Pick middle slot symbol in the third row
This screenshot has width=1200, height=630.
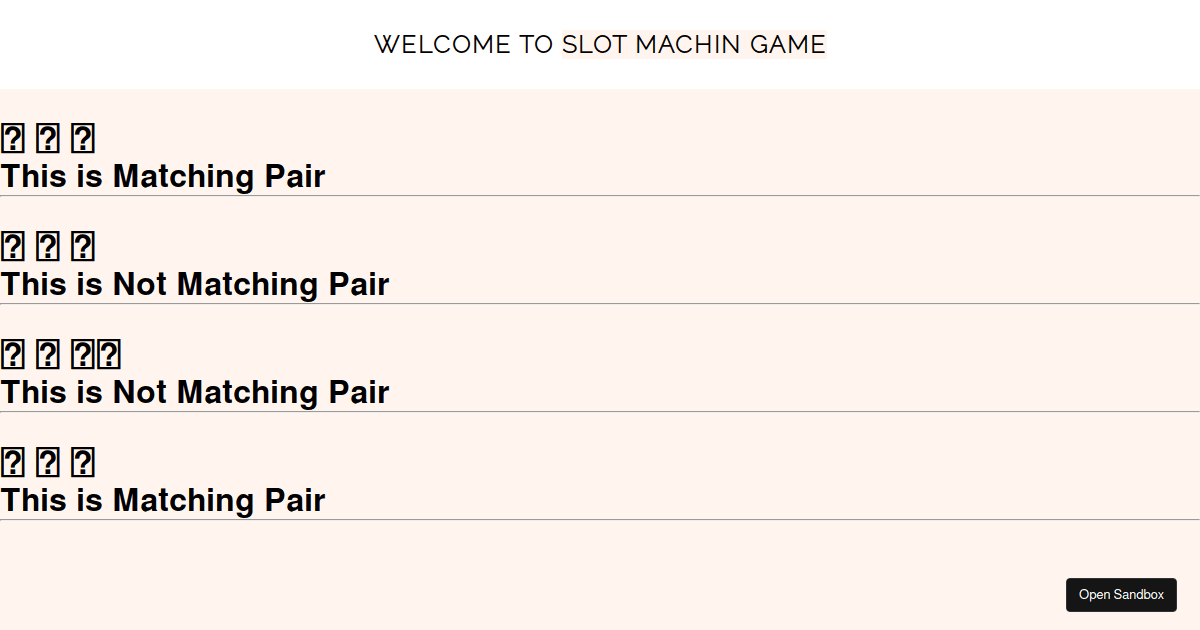coord(47,354)
